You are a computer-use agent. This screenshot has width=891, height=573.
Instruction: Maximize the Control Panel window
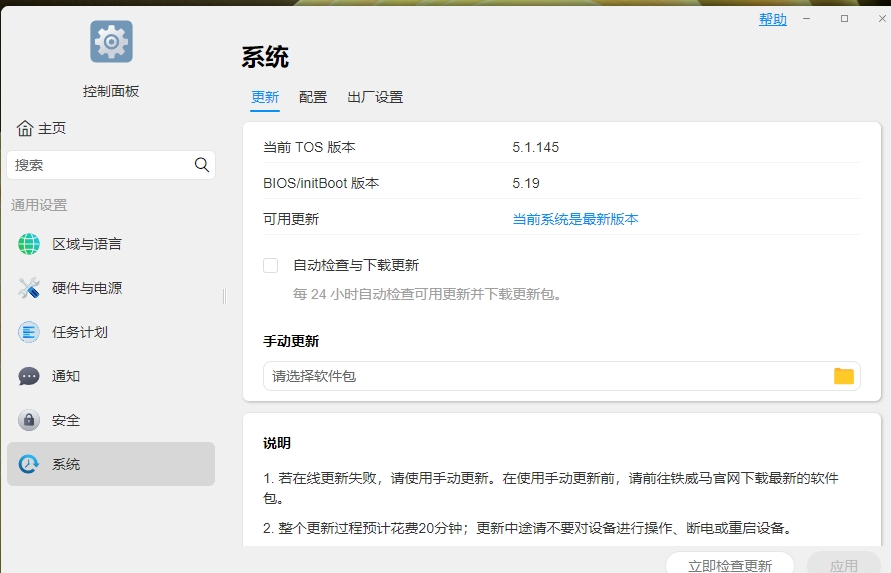(844, 19)
